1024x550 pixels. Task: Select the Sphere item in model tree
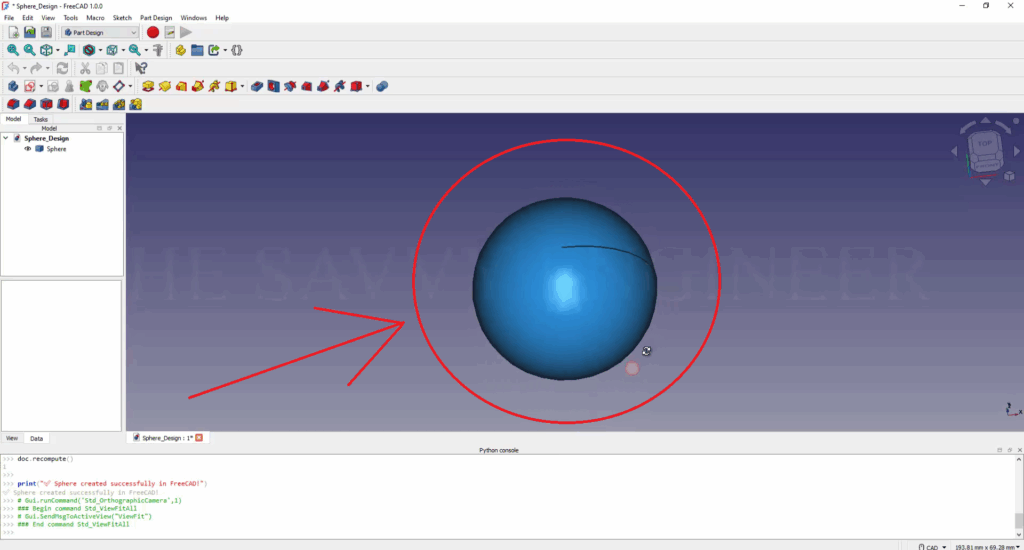click(x=56, y=148)
